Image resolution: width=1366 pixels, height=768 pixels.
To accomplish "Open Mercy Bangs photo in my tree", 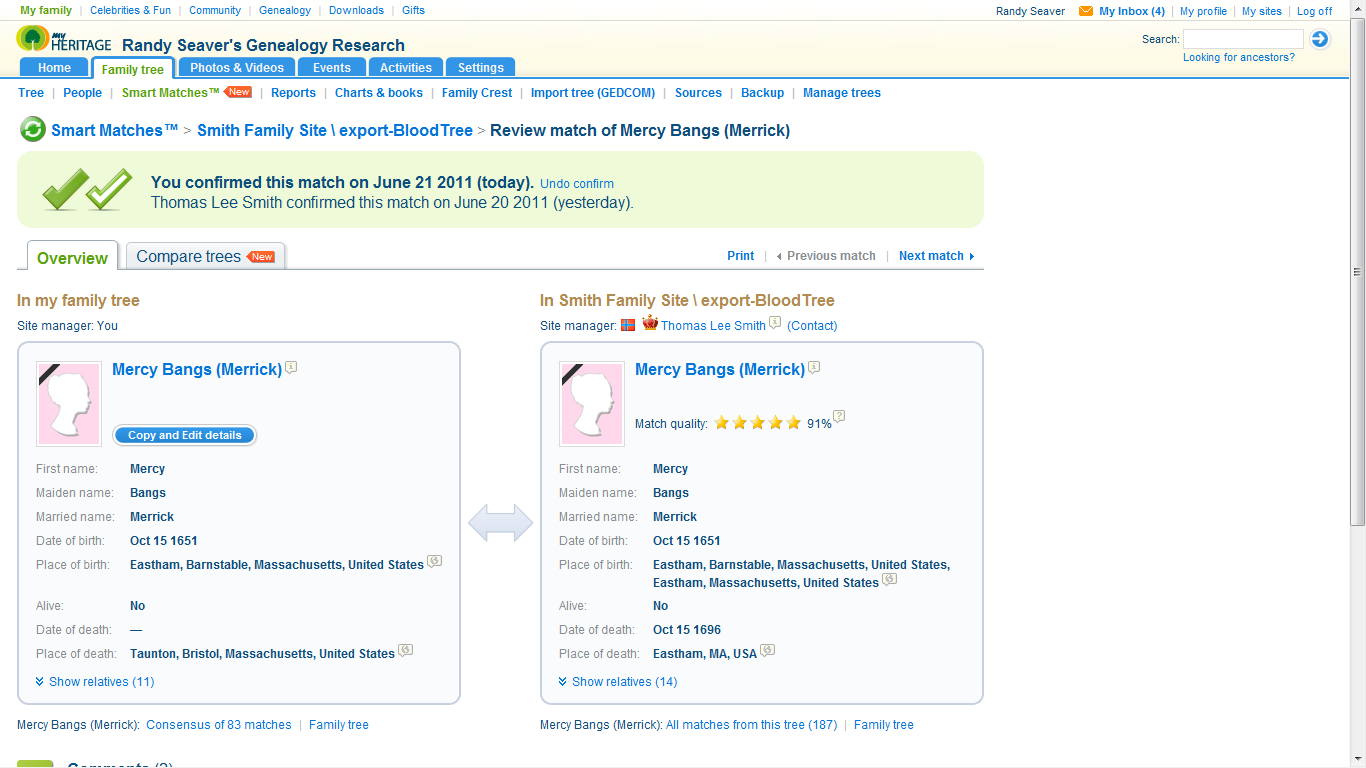I will coord(69,403).
